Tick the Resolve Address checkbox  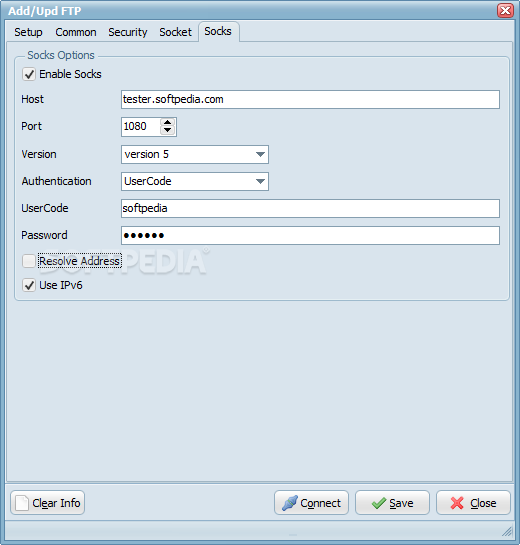pos(29,261)
